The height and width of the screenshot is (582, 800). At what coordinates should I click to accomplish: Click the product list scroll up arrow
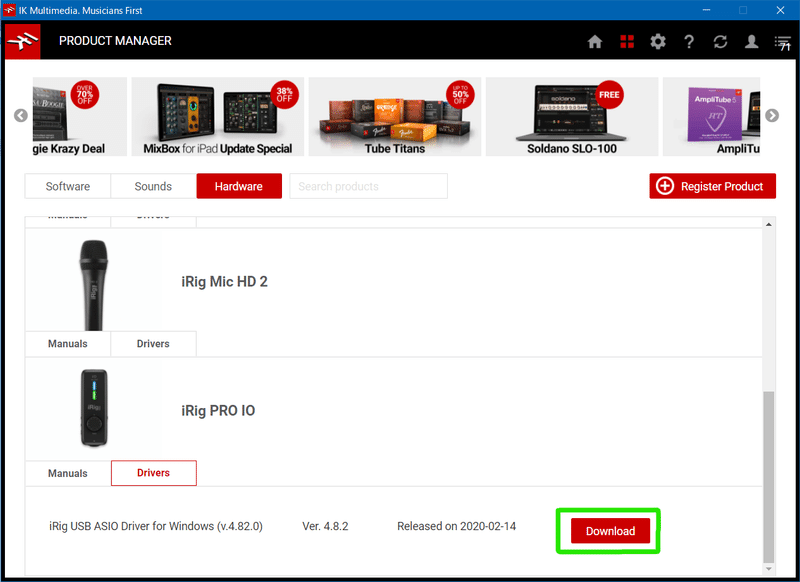tap(768, 224)
